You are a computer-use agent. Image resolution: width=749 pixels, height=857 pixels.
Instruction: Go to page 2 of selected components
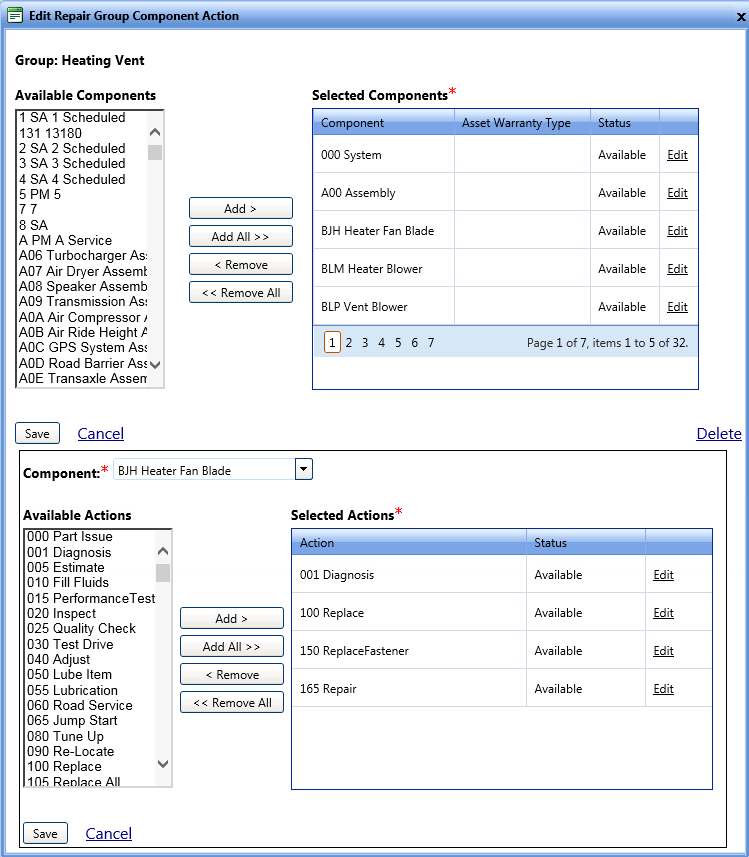point(349,343)
